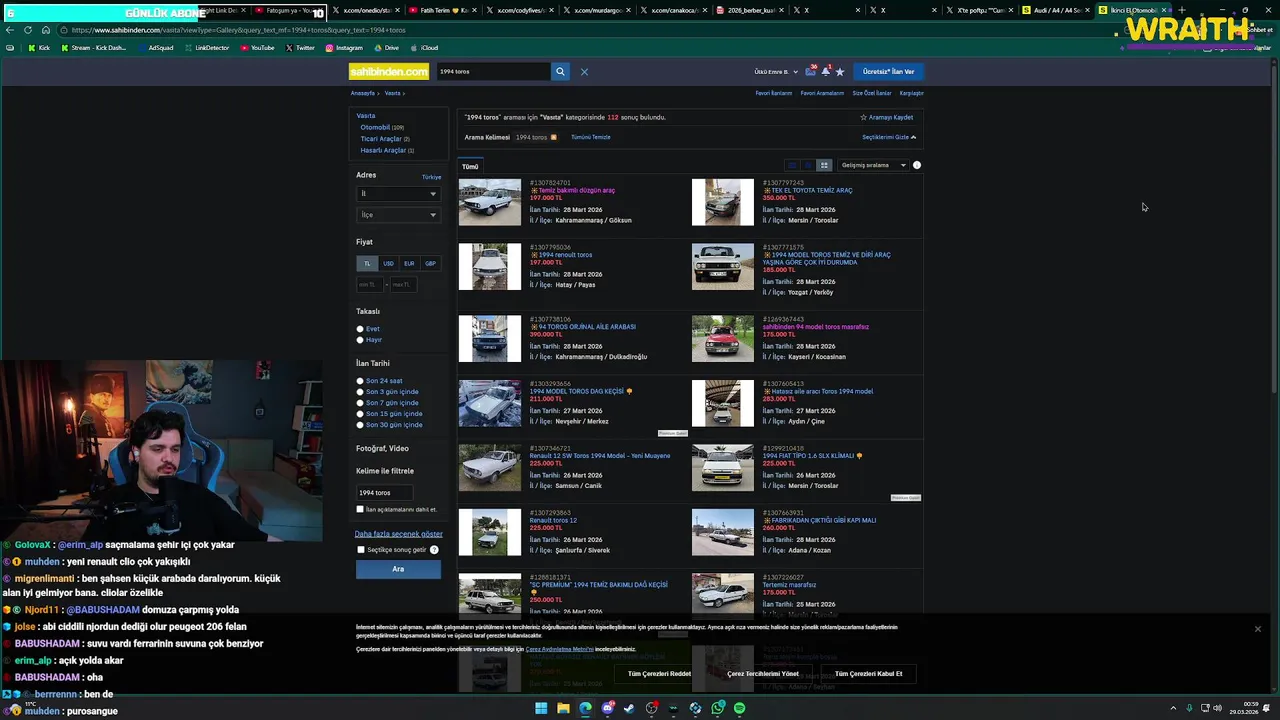This screenshot has height=720, width=1280.
Task: Open Spotify from the taskbar
Action: pos(740,708)
